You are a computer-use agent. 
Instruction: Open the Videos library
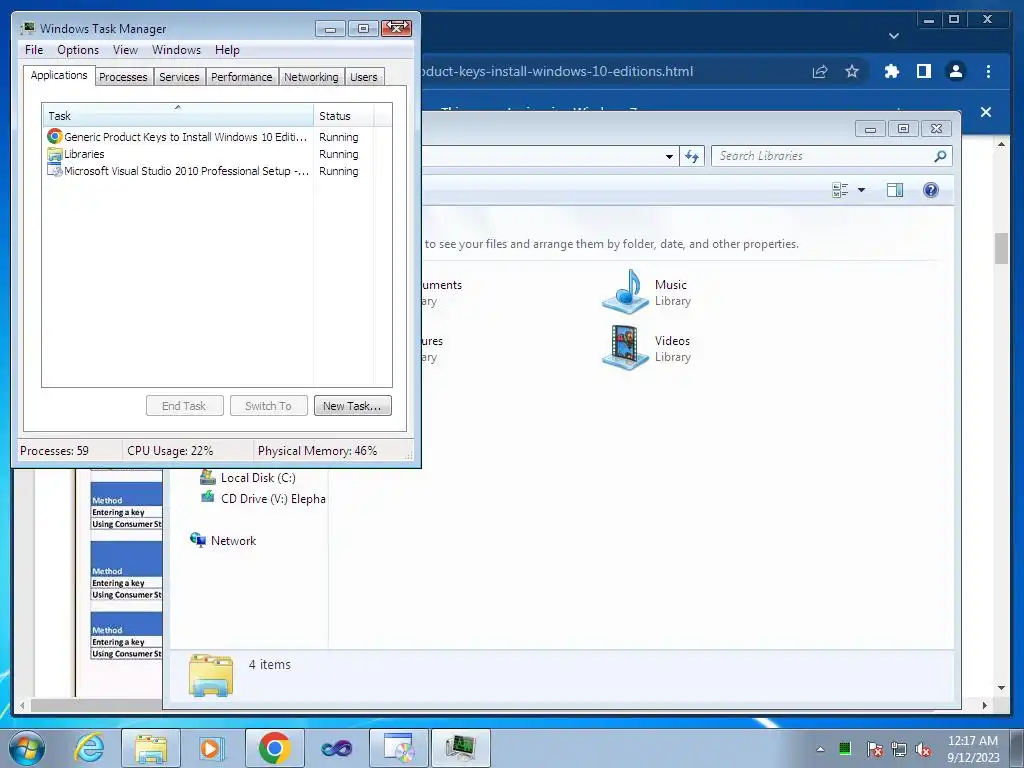[647, 348]
